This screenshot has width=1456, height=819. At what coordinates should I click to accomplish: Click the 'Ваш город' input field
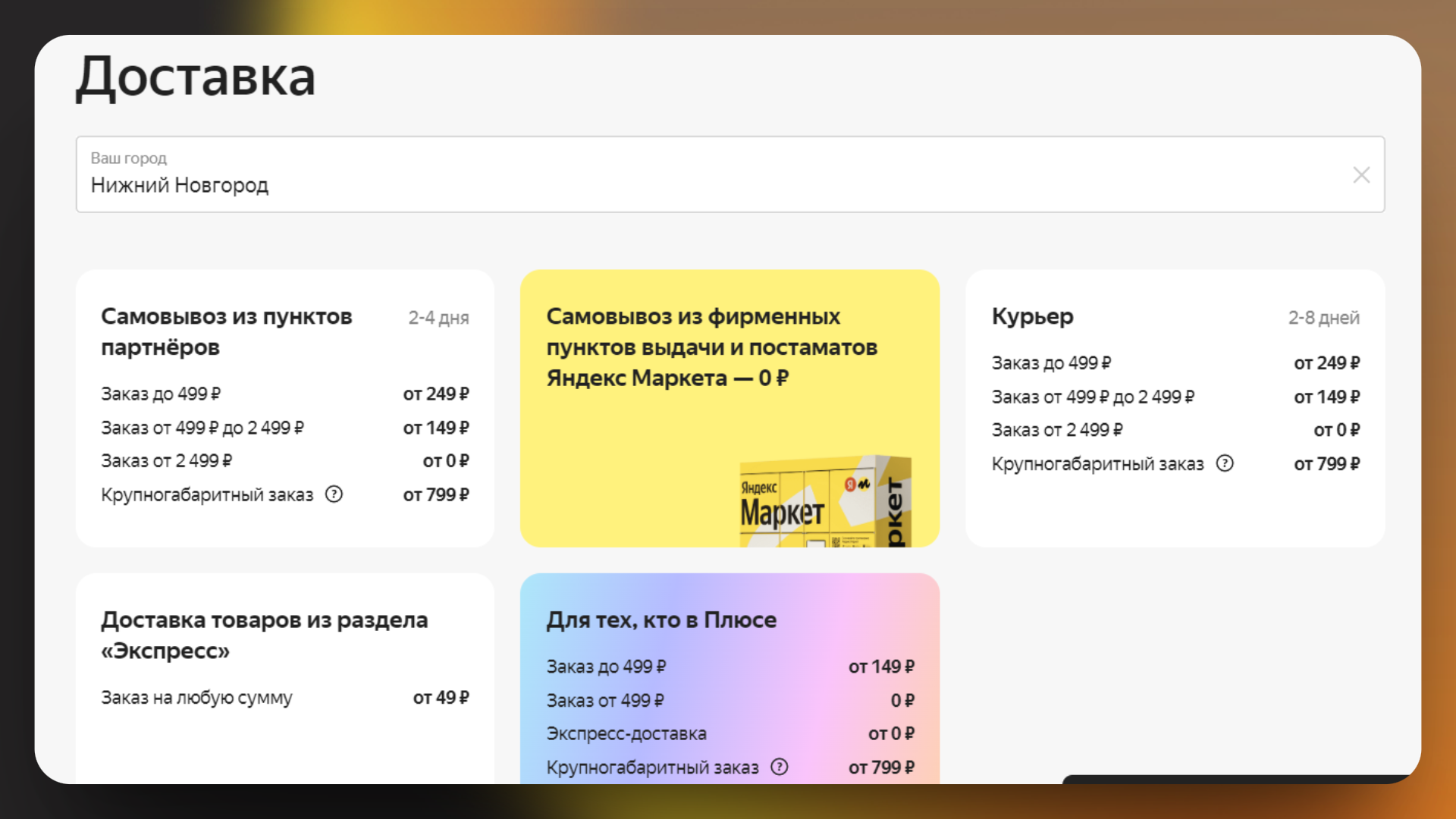coord(730,174)
